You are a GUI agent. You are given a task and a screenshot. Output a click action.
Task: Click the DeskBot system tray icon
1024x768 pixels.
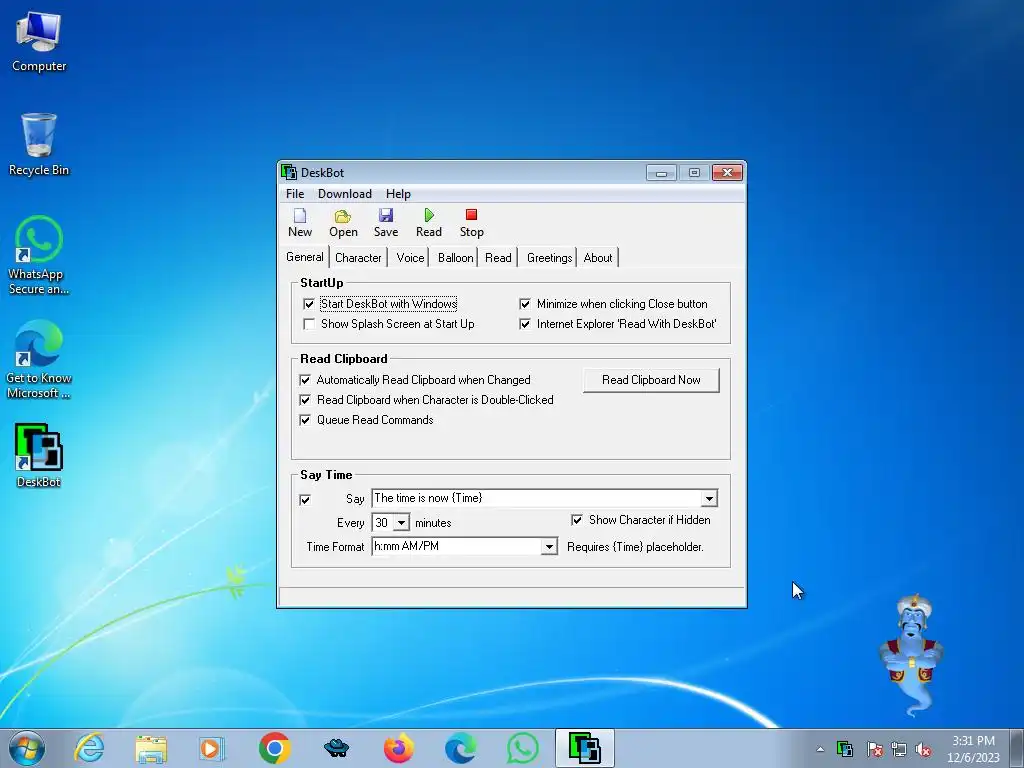click(845, 749)
